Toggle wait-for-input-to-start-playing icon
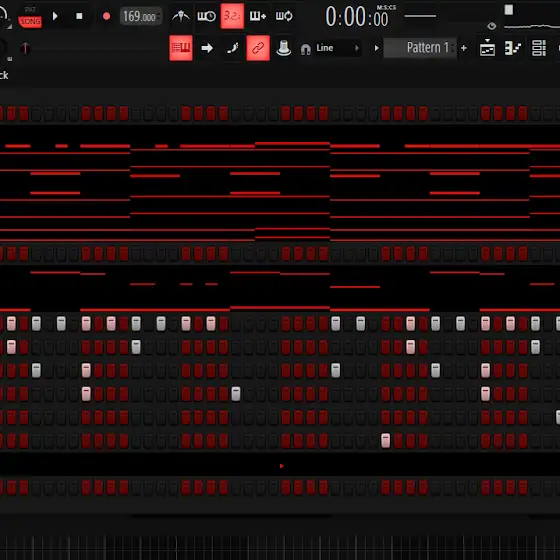This screenshot has height=560, width=560. click(206, 16)
